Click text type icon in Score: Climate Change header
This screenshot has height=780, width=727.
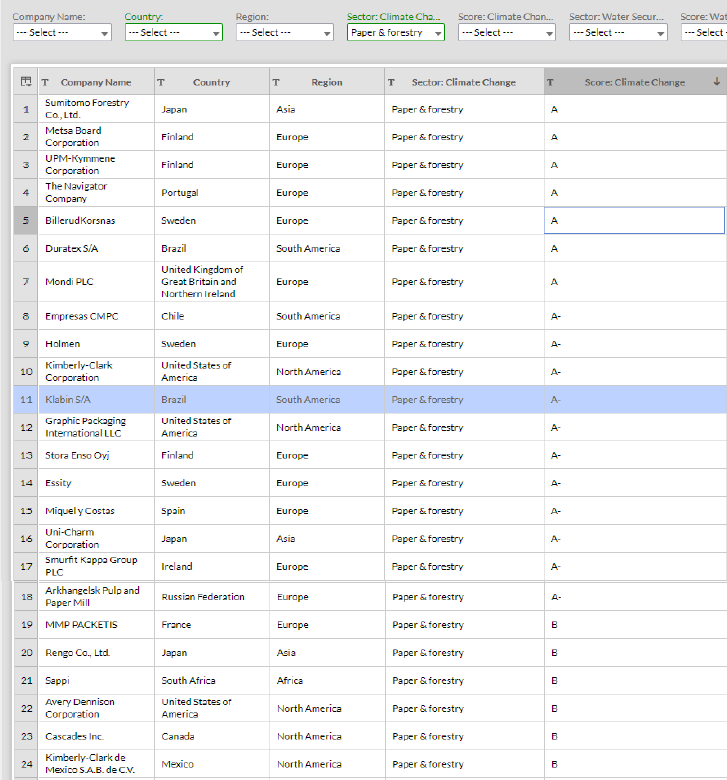[550, 82]
